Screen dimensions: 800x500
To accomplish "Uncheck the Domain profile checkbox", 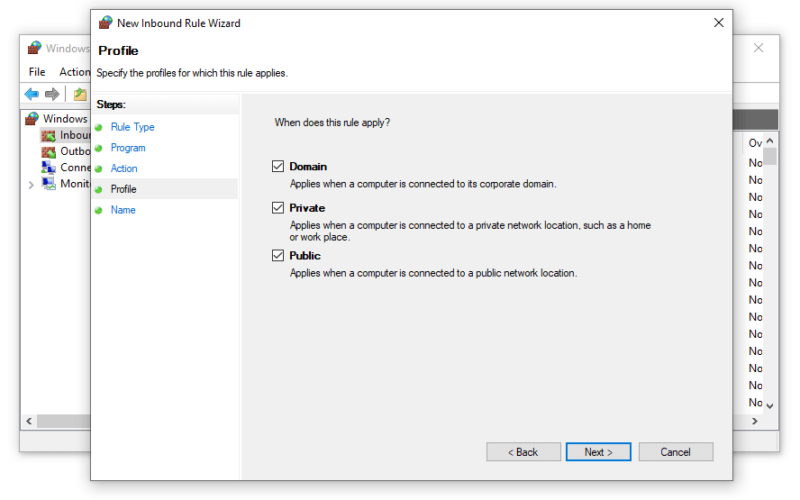I will (278, 166).
